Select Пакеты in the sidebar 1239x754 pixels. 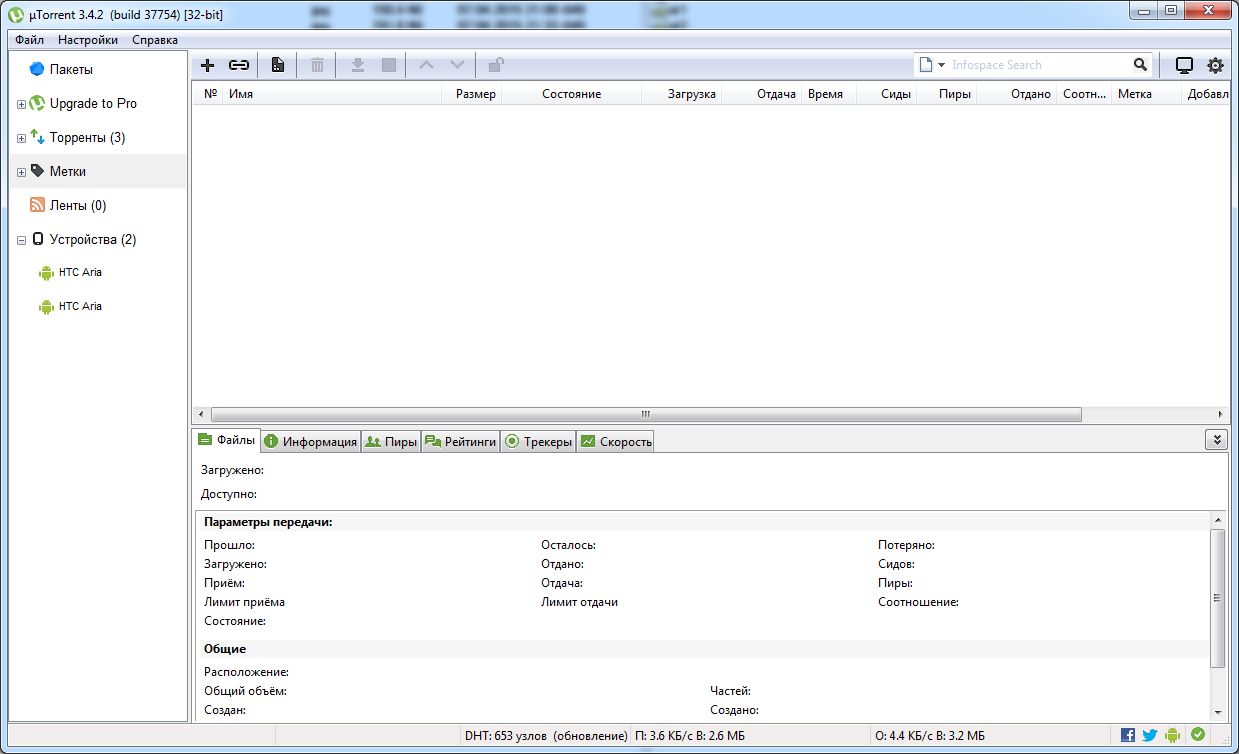point(71,69)
